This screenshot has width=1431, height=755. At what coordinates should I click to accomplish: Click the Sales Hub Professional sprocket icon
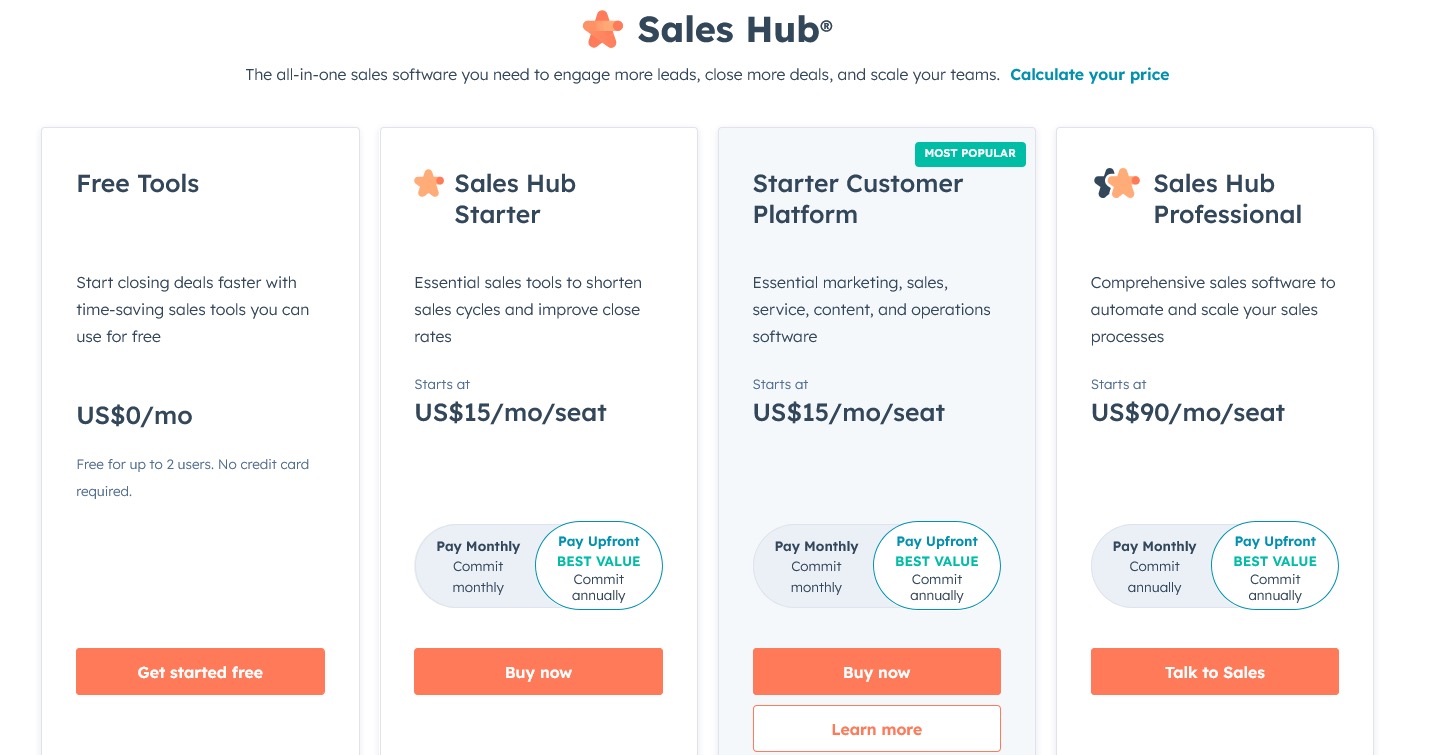(x=1117, y=185)
